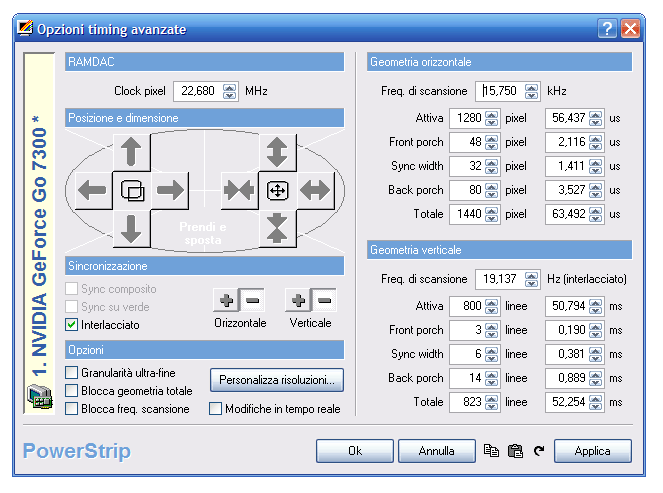Image resolution: width=663 pixels, height=493 pixels.
Task: Click the paste timings clipboard icon
Action: (515, 451)
